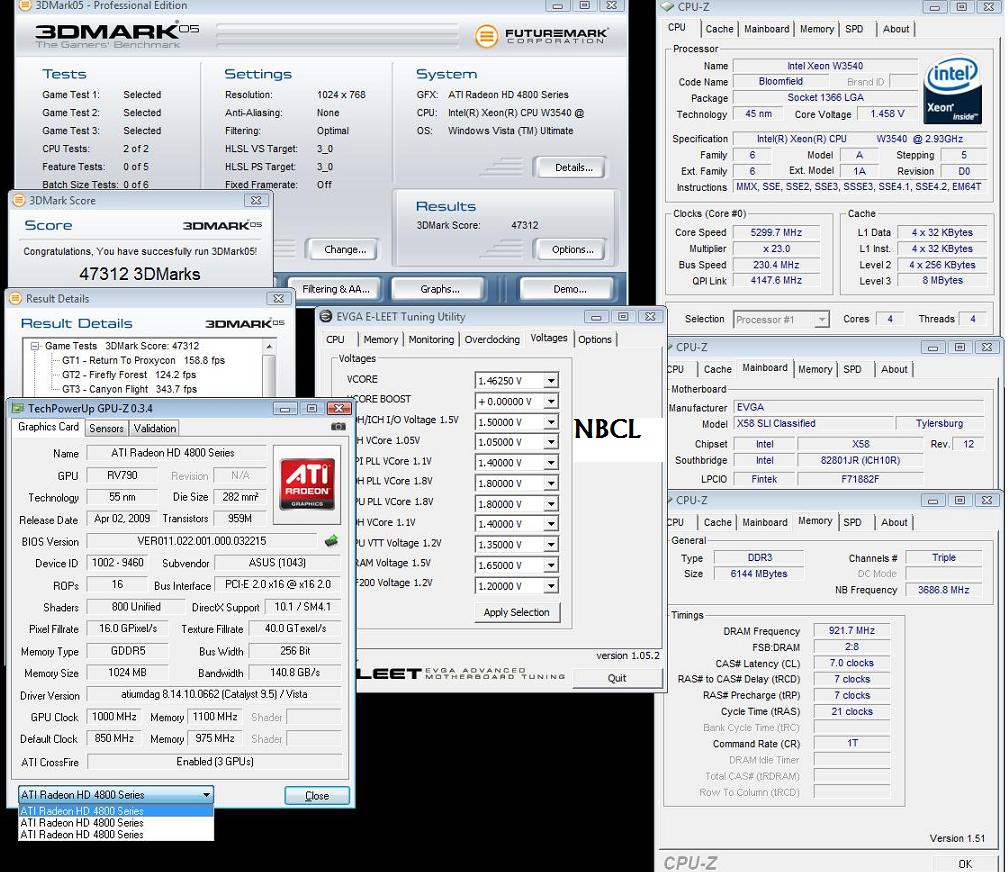Open the VTT Voltage 1.2V dropdown
This screenshot has height=874, width=1008.
pyautogui.click(x=551, y=545)
